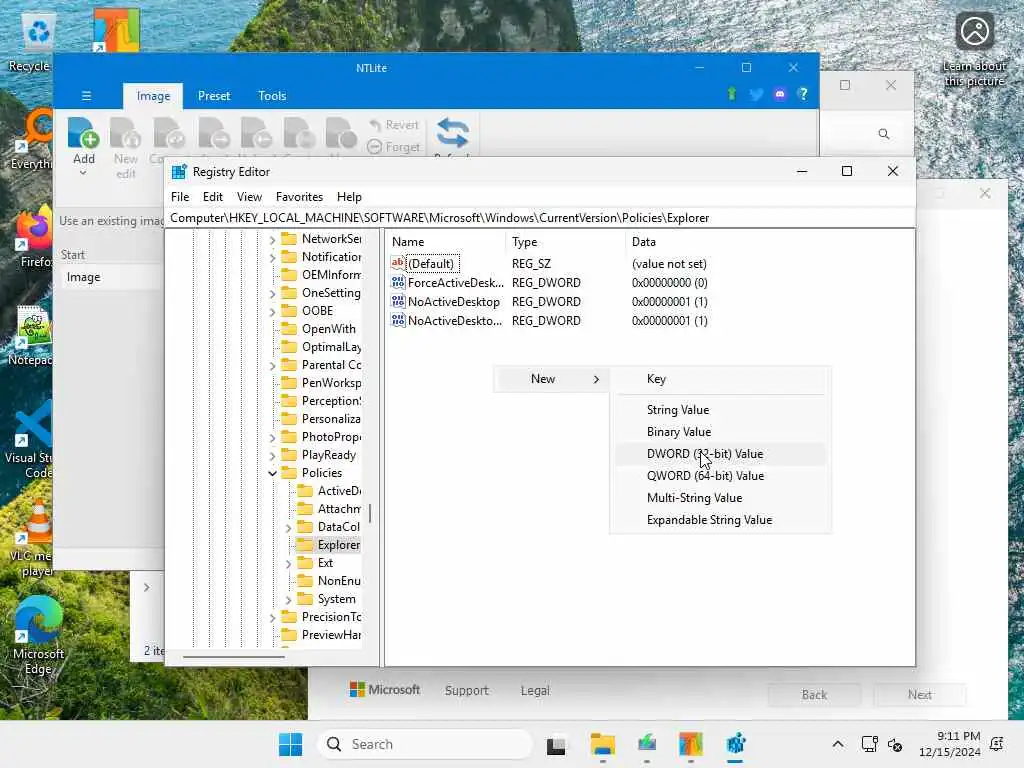The image size is (1024, 768).
Task: Choose Multi-String Value from submenu
Action: click(720, 498)
